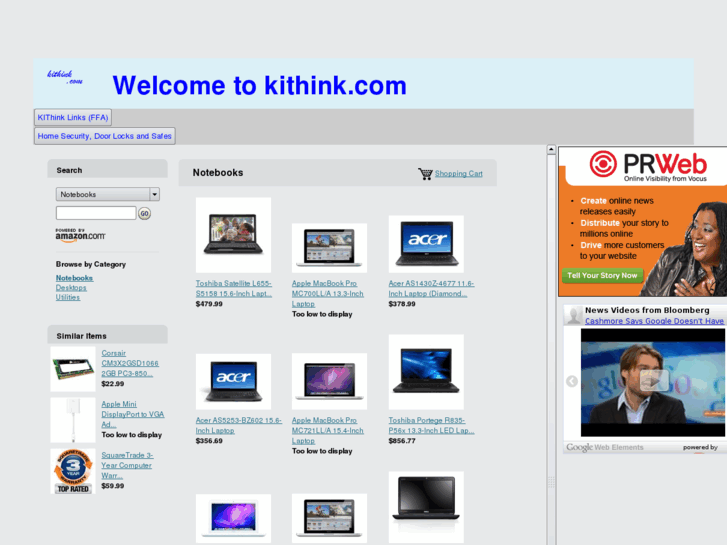The image size is (727, 545).
Task: Open KIThink Links (FFA) tab
Action: pyautogui.click(x=73, y=117)
